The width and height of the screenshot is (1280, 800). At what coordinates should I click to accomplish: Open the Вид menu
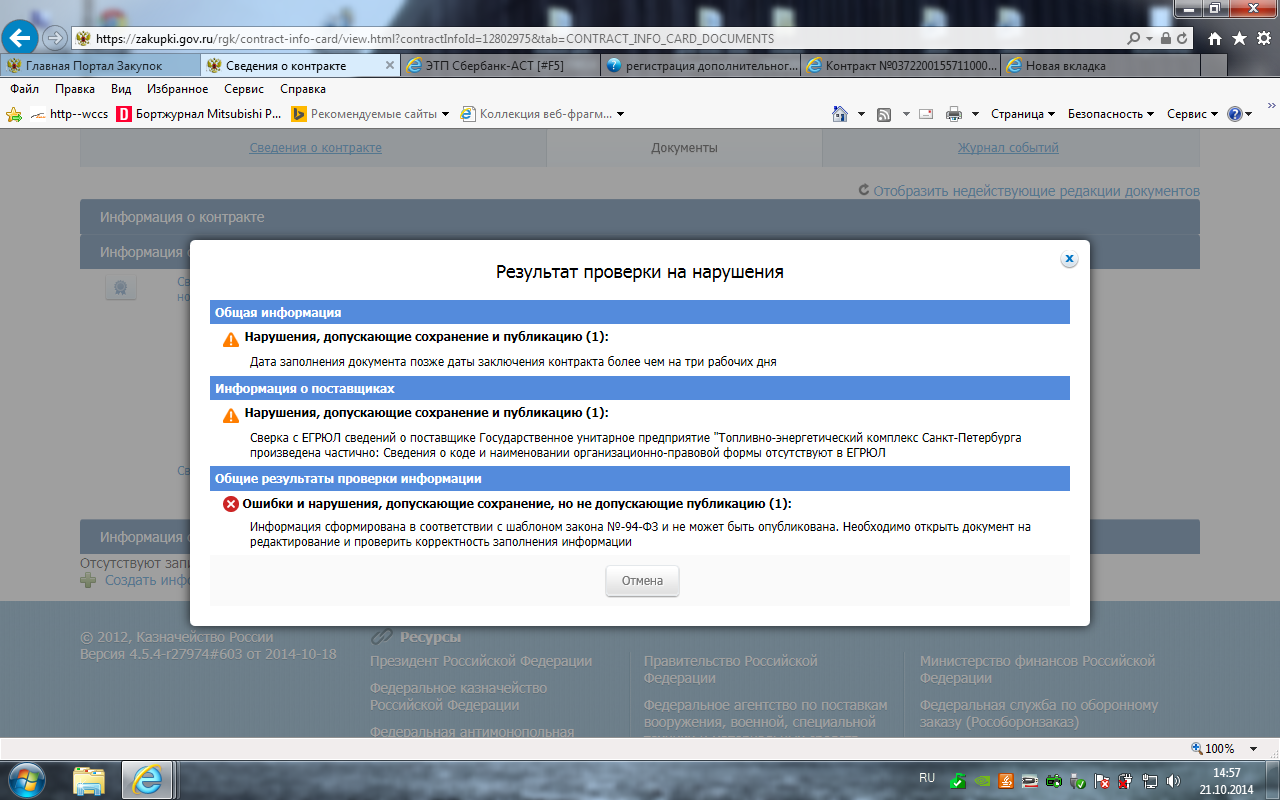[121, 89]
